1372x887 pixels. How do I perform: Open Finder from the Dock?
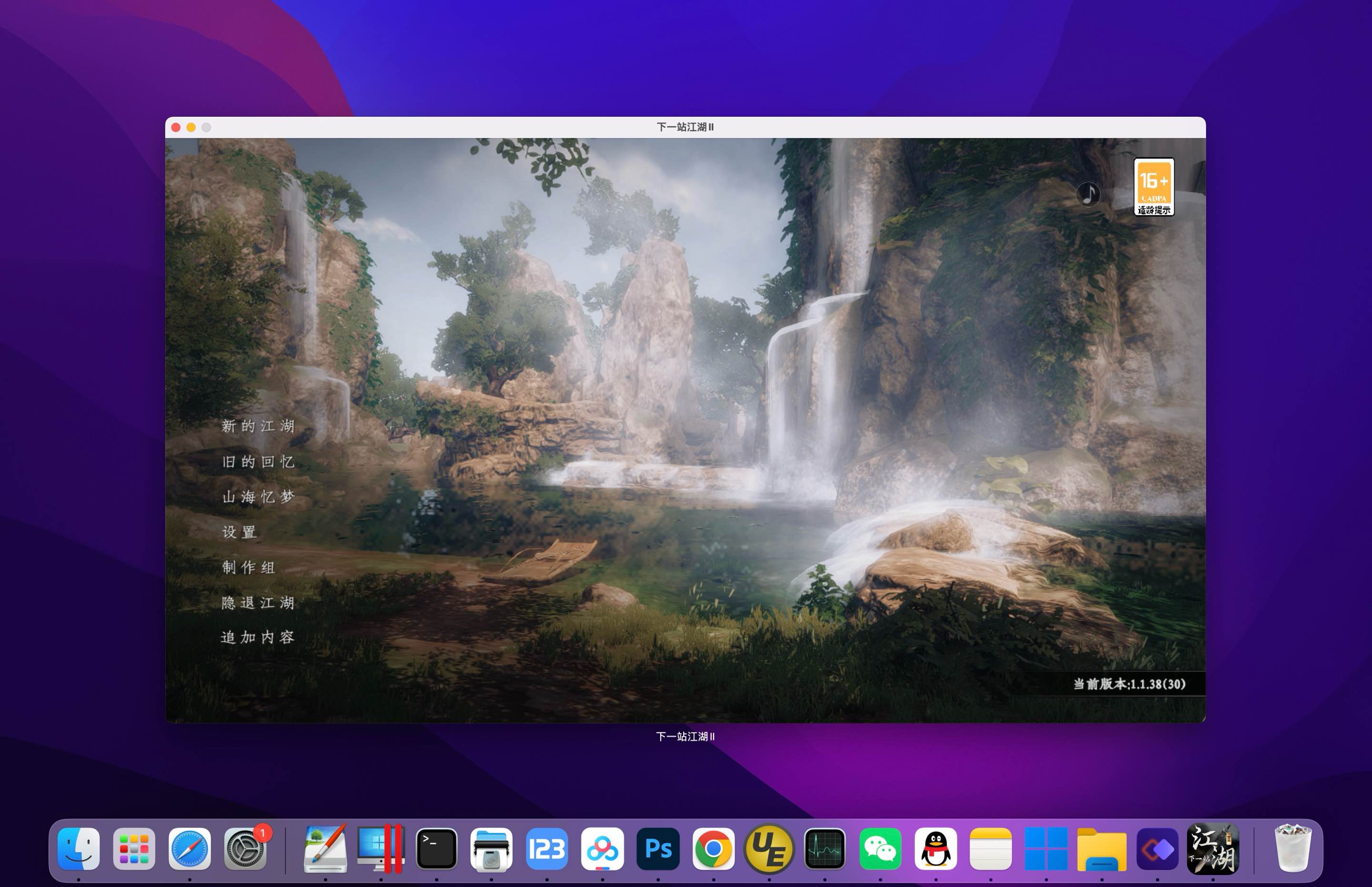click(x=79, y=849)
